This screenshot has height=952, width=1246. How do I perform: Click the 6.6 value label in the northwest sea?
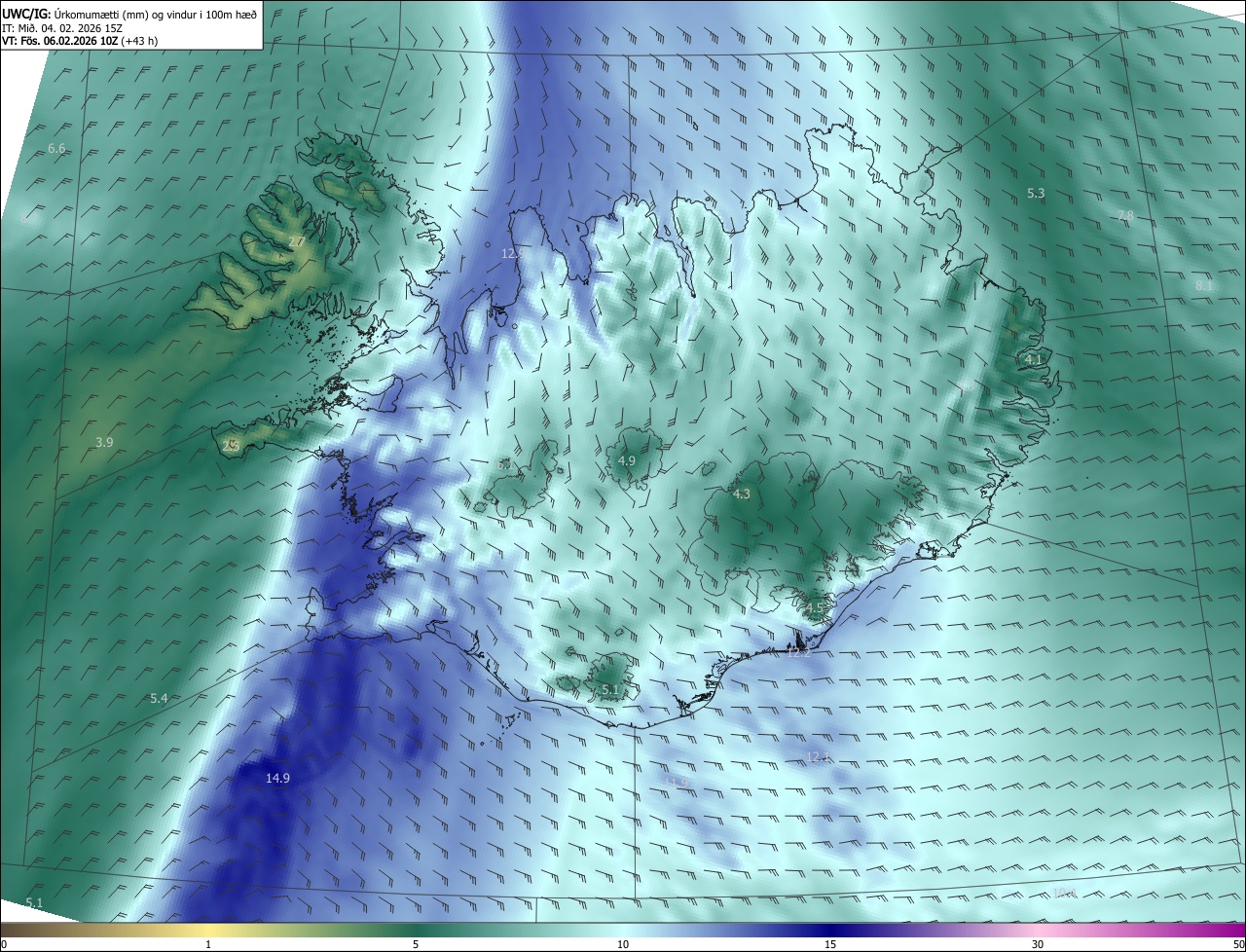[x=56, y=149]
